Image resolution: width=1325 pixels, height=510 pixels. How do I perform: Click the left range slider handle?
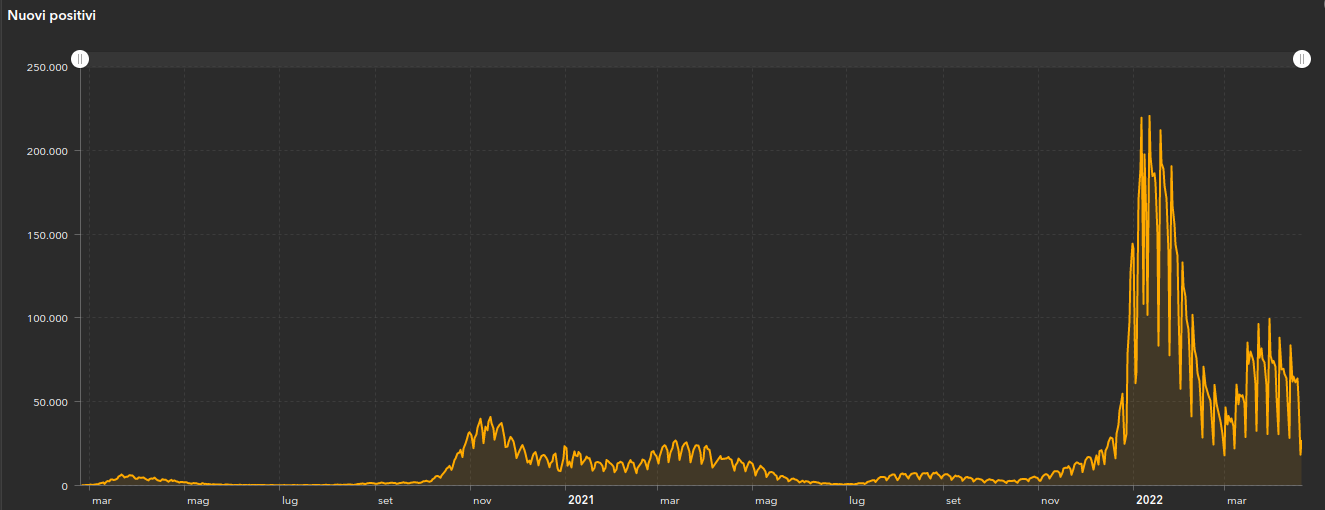[81, 59]
